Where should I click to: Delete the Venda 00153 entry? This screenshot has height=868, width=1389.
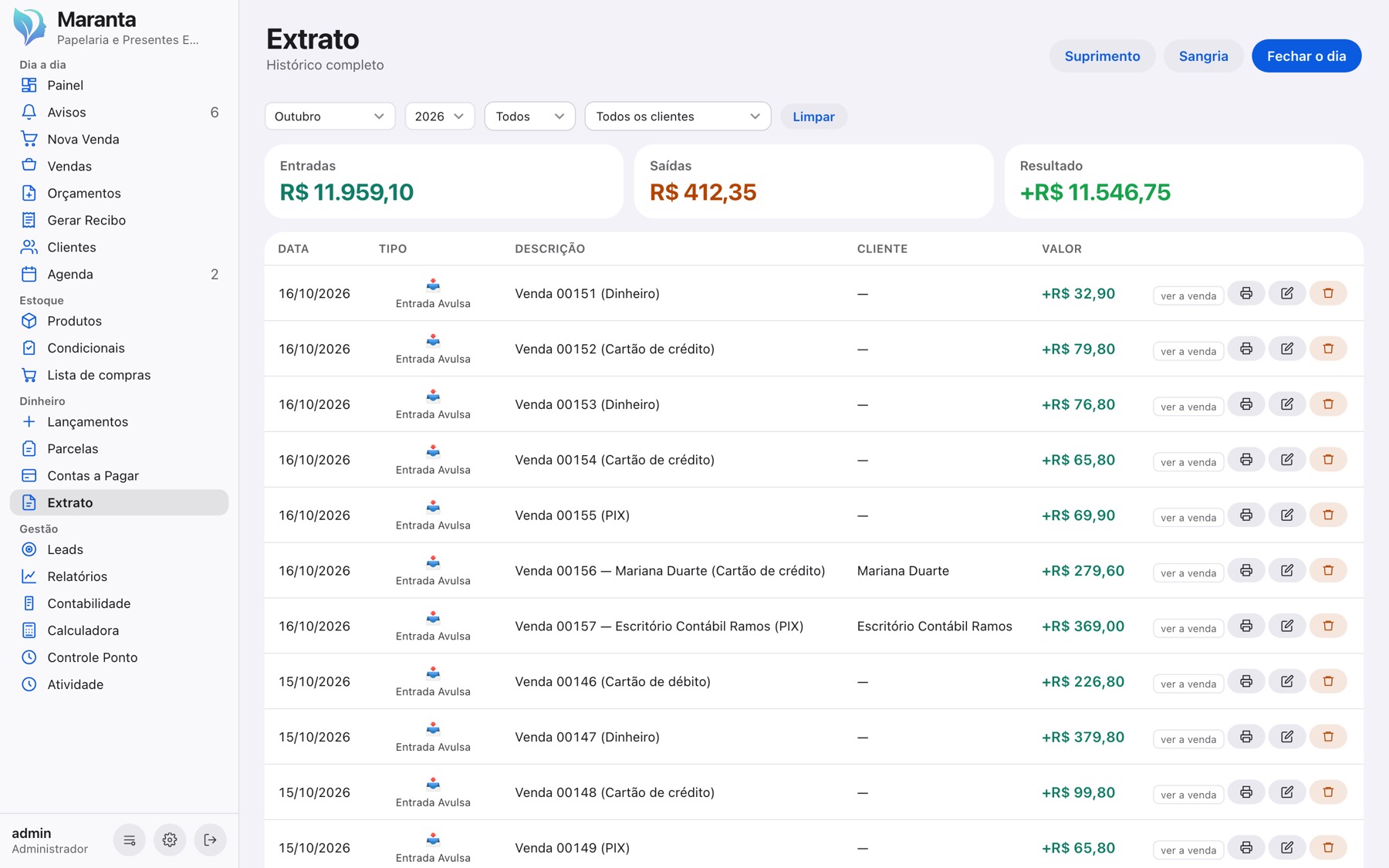click(1328, 404)
